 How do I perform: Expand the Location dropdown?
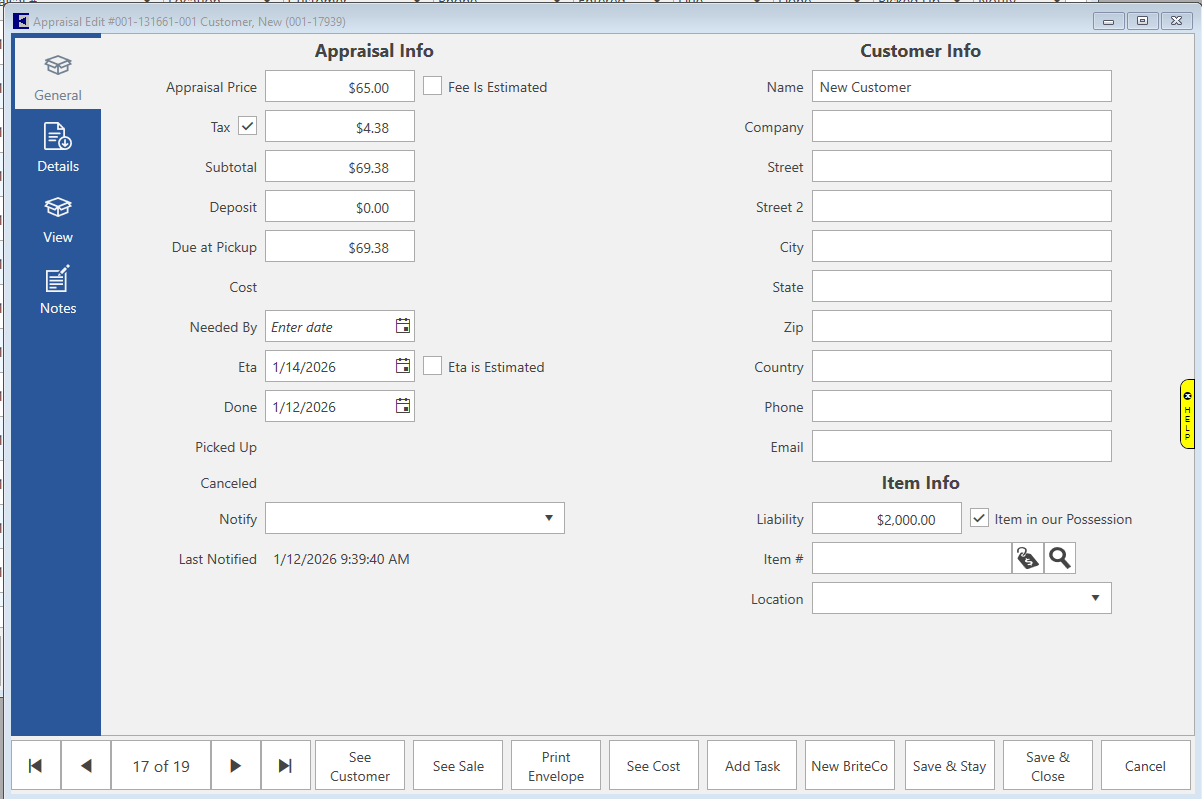coord(1095,598)
